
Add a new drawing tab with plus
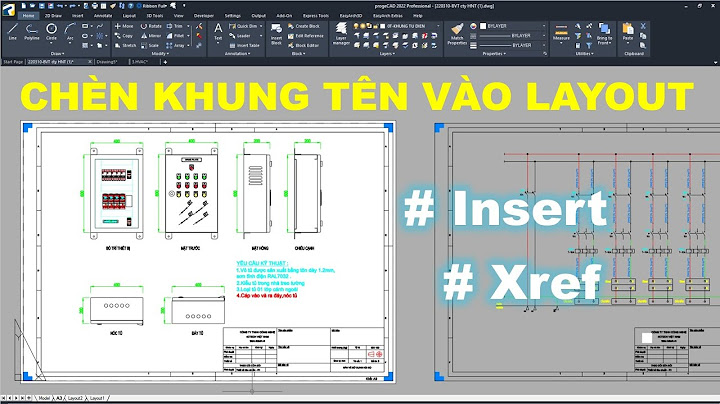point(165,62)
